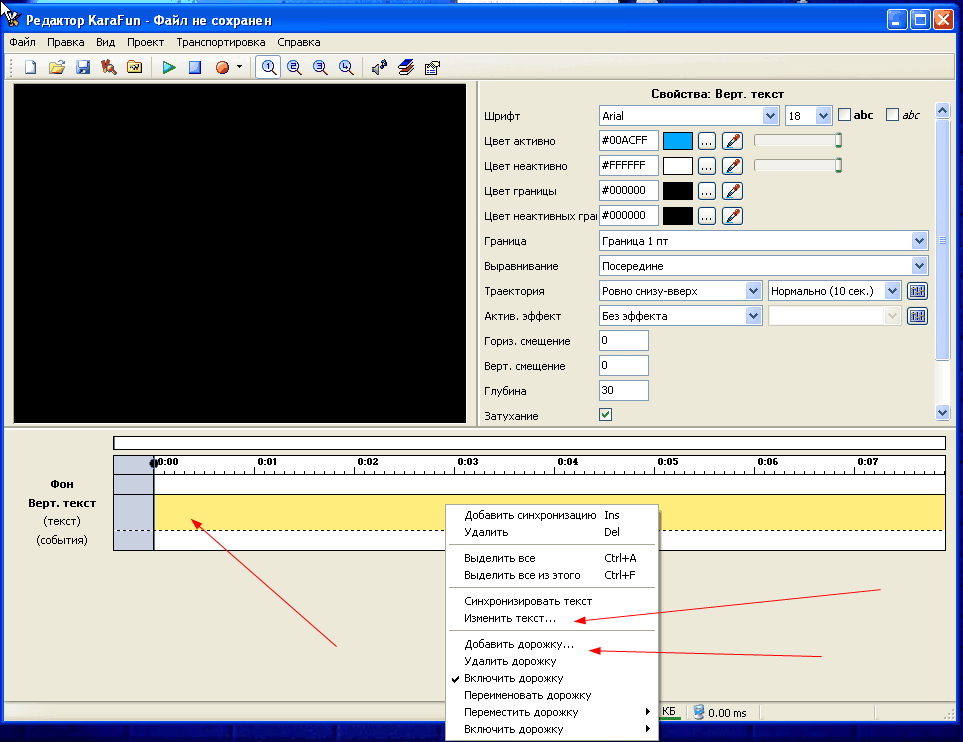Image resolution: width=963 pixels, height=742 pixels.
Task: Click the ... button for border color
Action: [x=707, y=191]
